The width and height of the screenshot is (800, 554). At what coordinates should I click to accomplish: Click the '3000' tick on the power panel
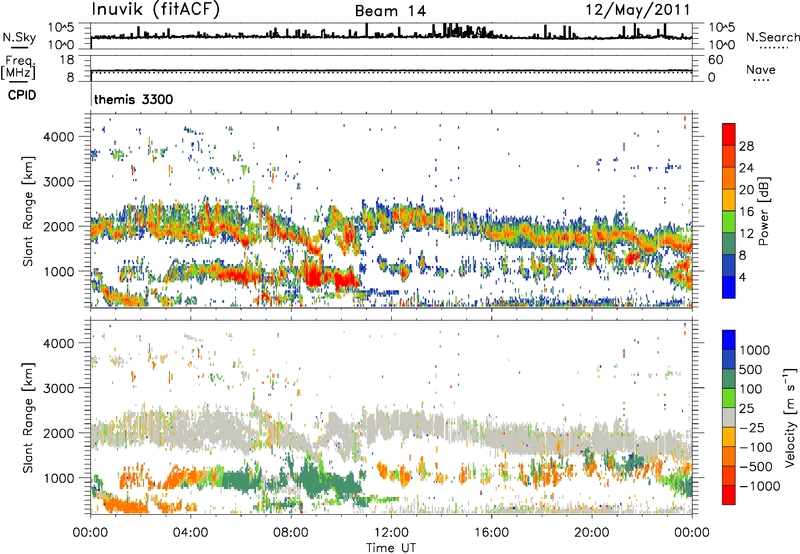pos(59,182)
